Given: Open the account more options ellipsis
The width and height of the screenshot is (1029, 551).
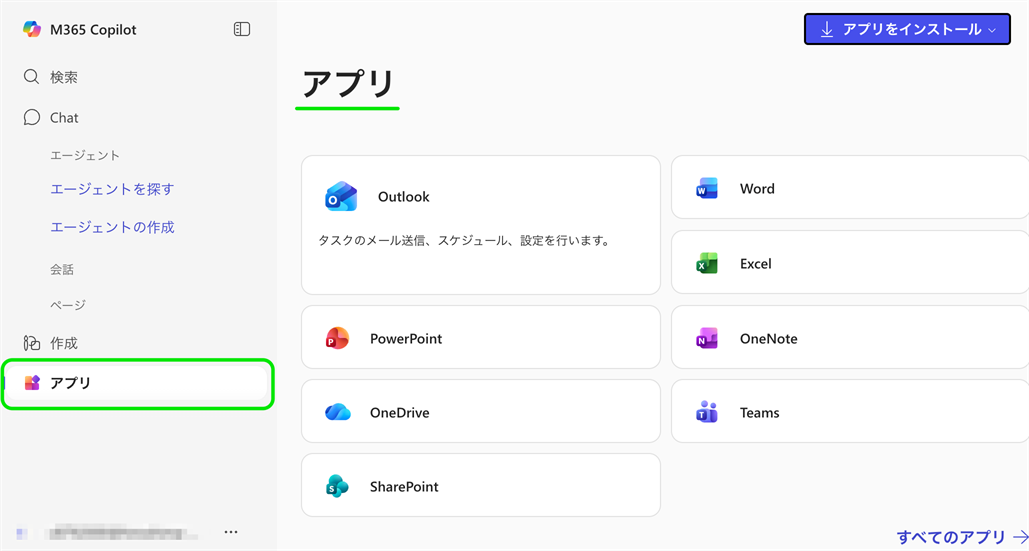Looking at the screenshot, I should [231, 532].
